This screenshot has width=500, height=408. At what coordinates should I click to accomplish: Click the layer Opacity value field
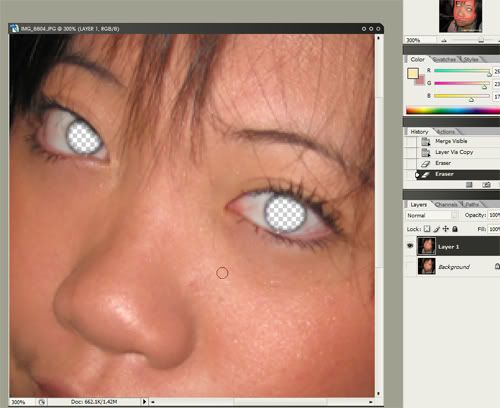pyautogui.click(x=494, y=215)
